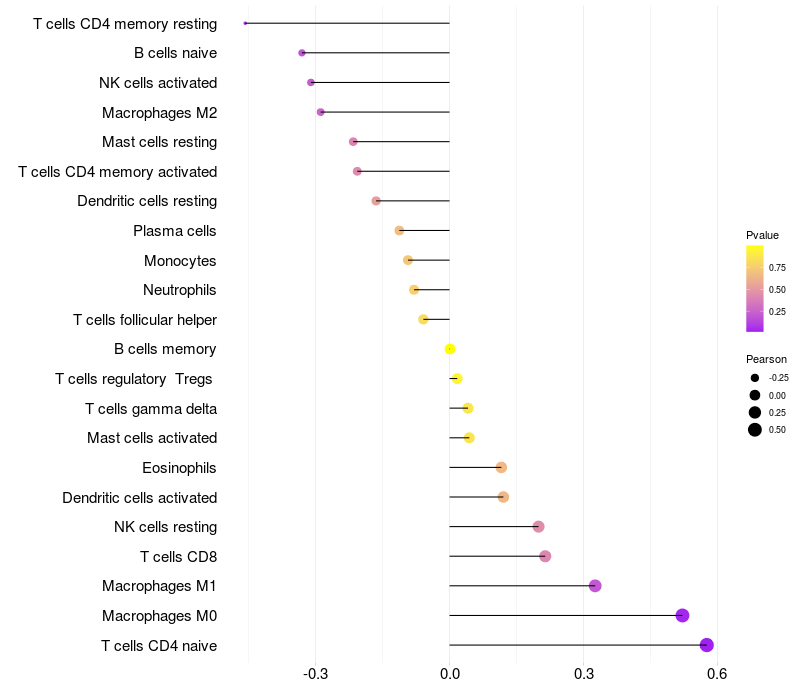Select the NK cells resting dot
The image size is (800, 700).
(538, 527)
